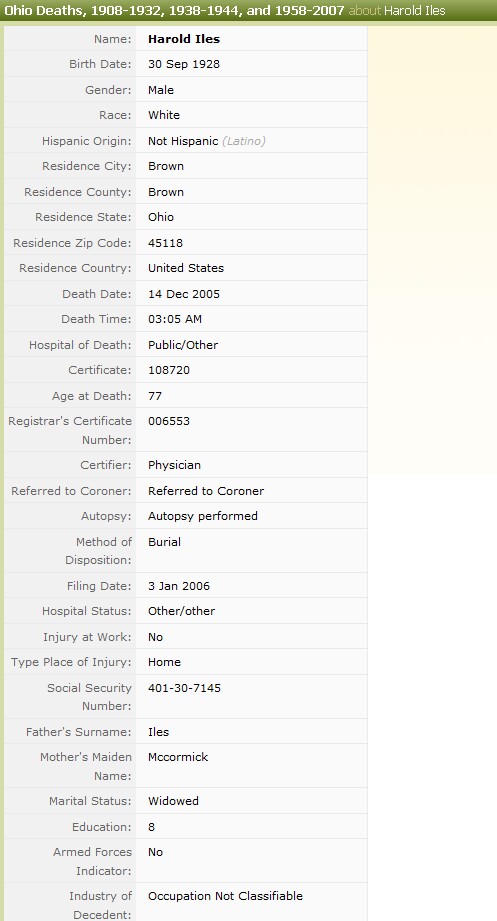Click the Death Time value 03:05 AM
The width and height of the screenshot is (497, 921).
175,319
